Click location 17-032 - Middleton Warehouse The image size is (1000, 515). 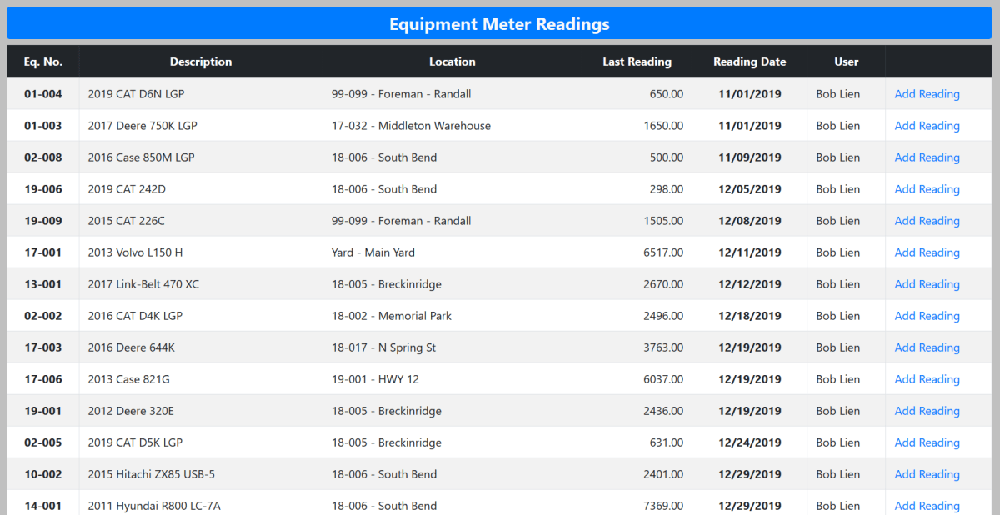tap(411, 126)
